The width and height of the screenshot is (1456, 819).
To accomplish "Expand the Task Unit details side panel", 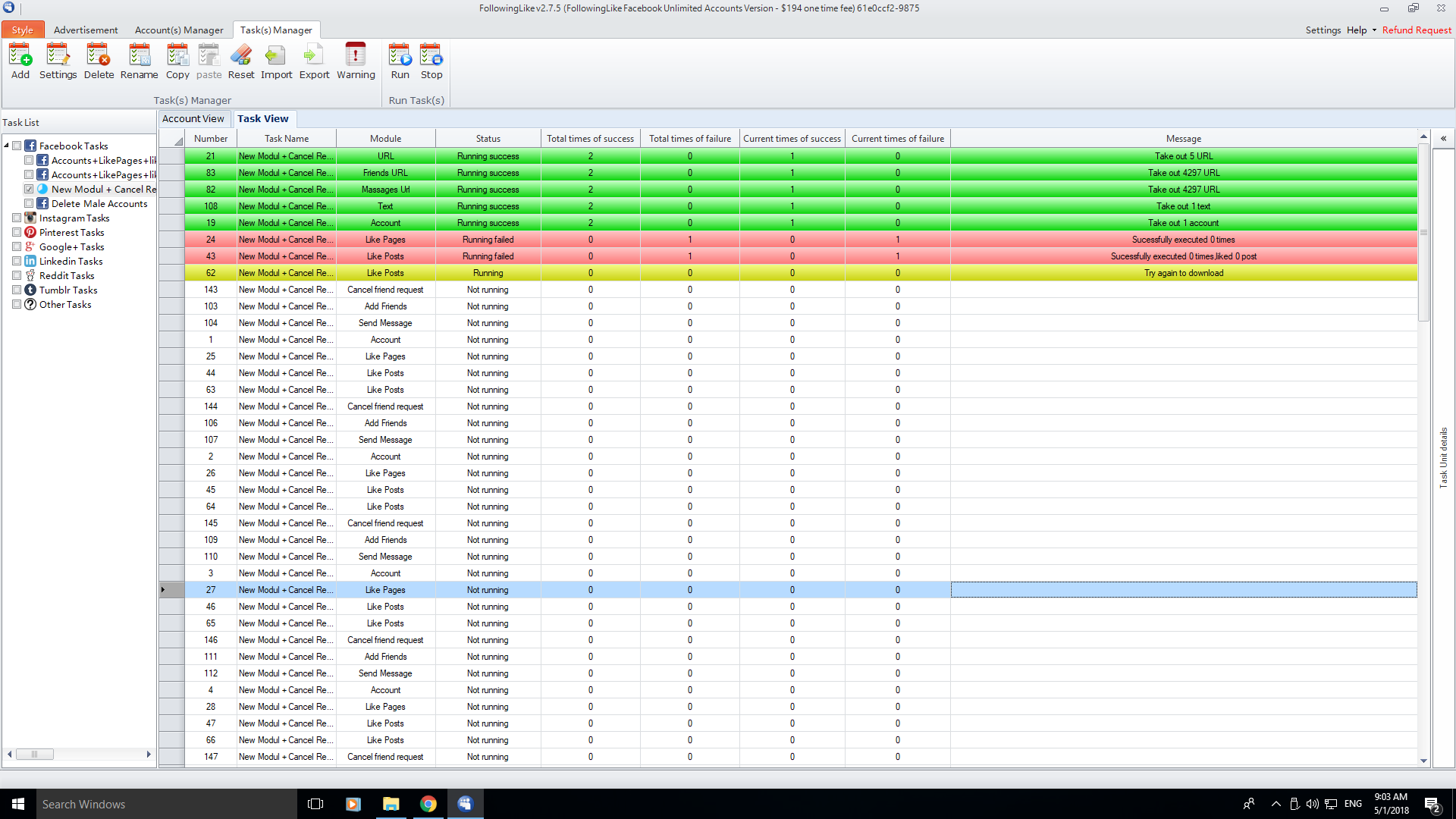I will [1443, 139].
